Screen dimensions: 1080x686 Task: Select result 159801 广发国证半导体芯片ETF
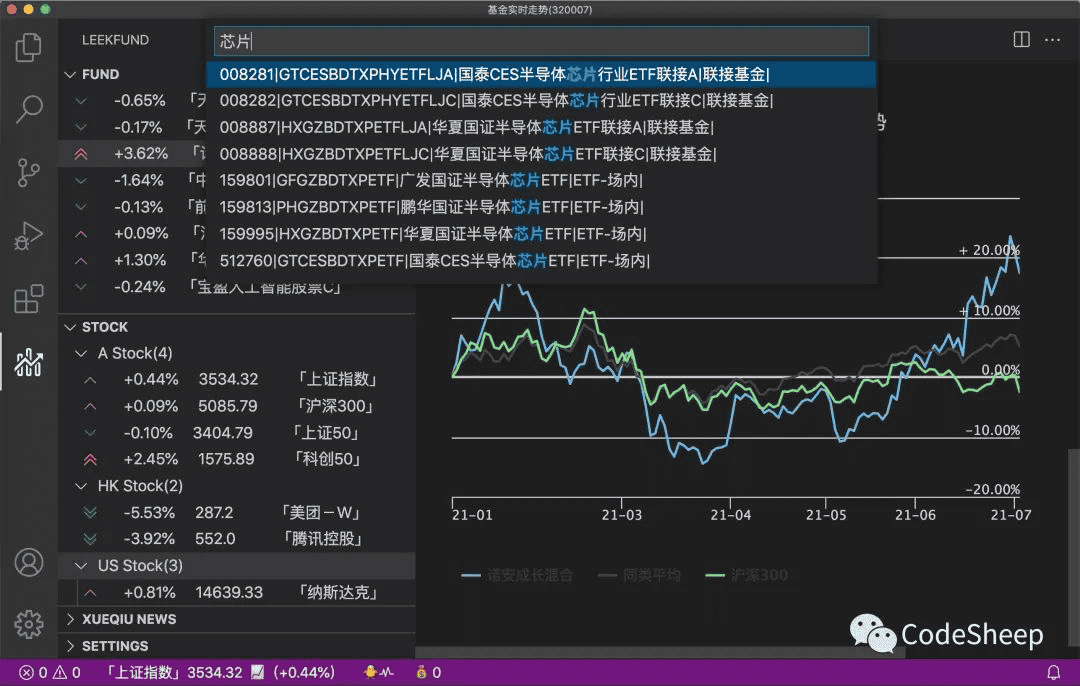pyautogui.click(x=541, y=180)
